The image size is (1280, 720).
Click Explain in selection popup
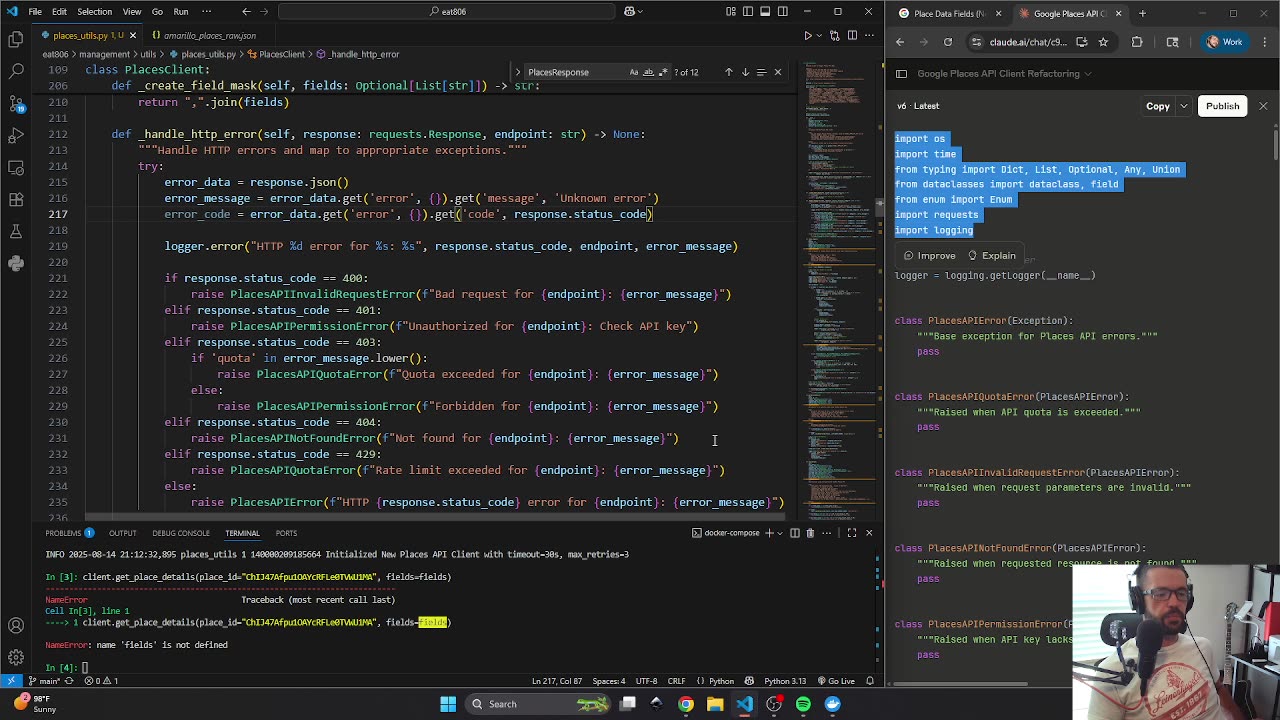(x=991, y=256)
